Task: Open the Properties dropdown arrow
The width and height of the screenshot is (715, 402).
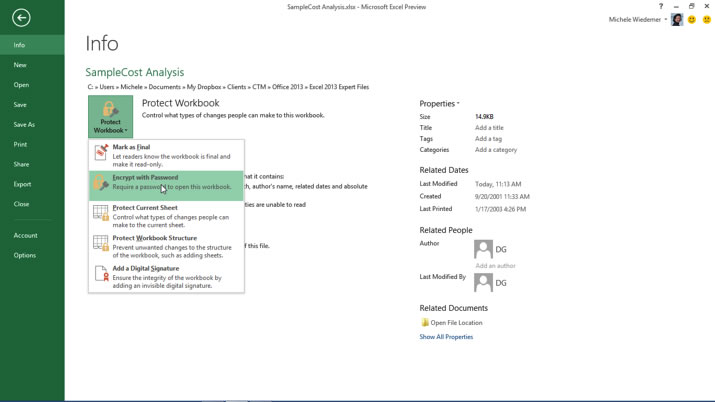Action: click(x=458, y=104)
